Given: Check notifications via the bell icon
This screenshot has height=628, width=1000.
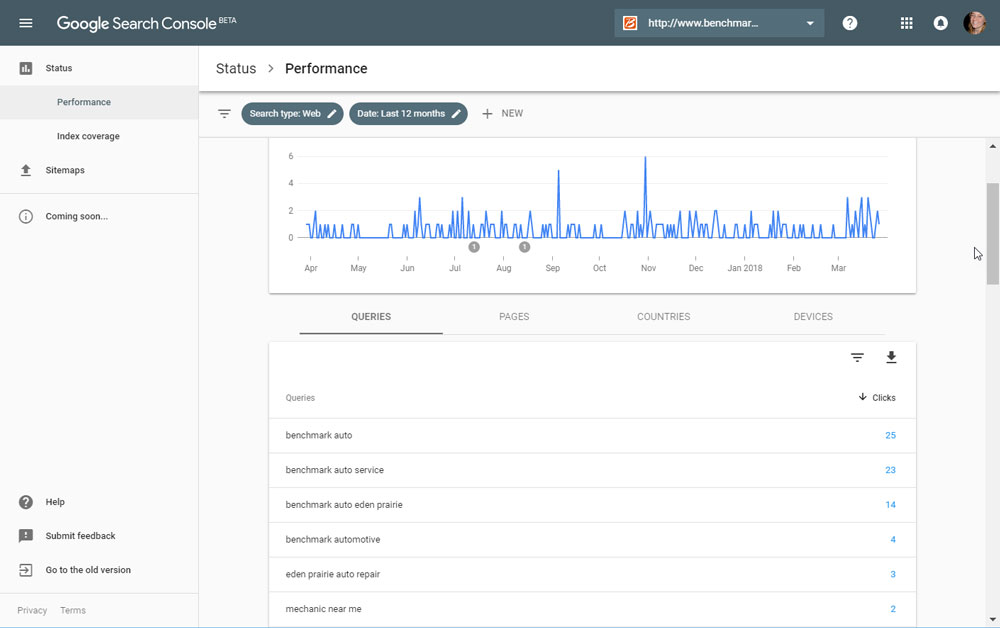Looking at the screenshot, I should [x=940, y=22].
